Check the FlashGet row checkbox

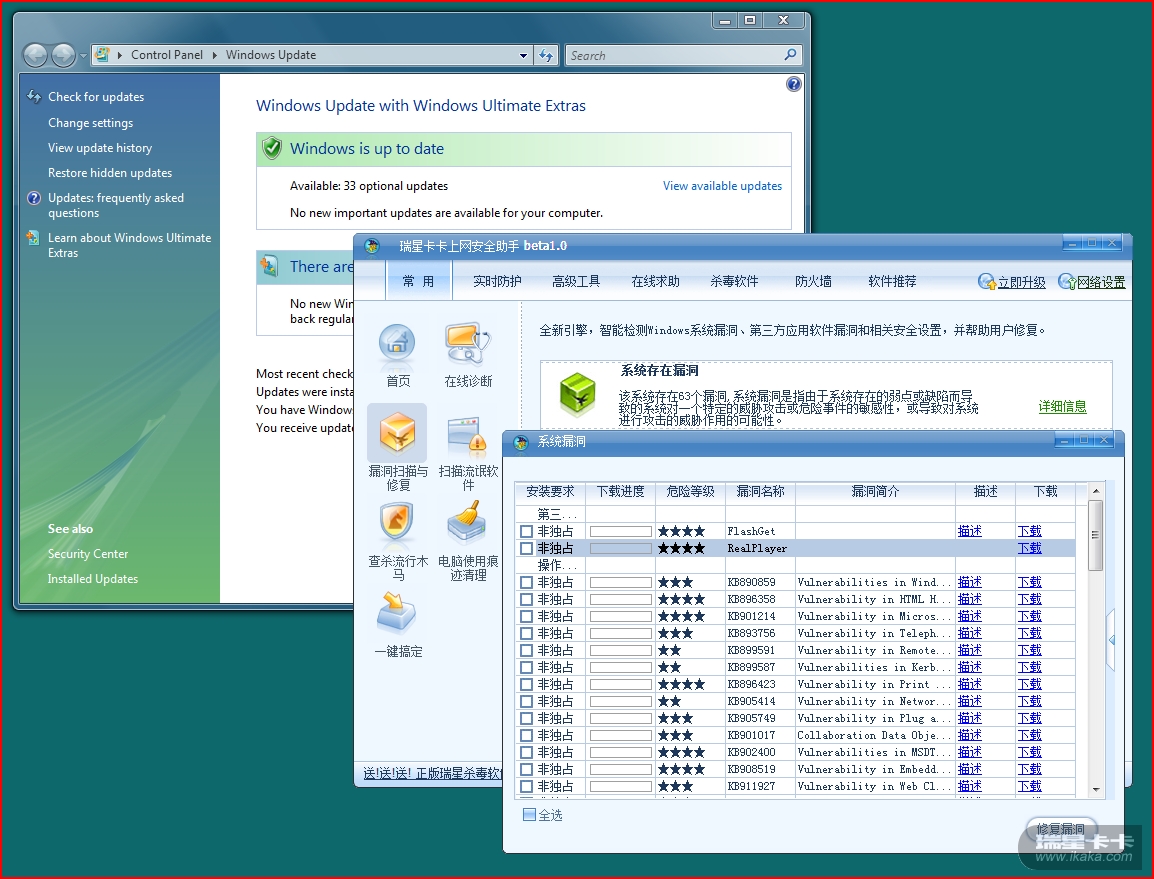[x=526, y=532]
